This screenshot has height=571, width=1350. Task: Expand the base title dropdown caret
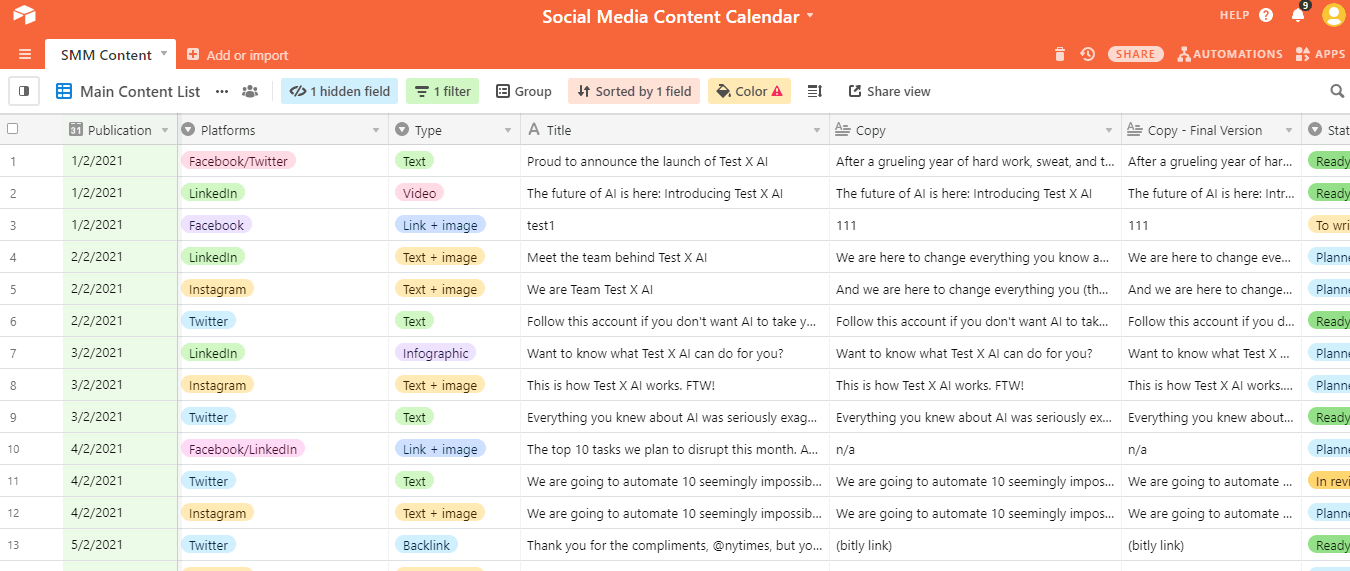click(810, 16)
